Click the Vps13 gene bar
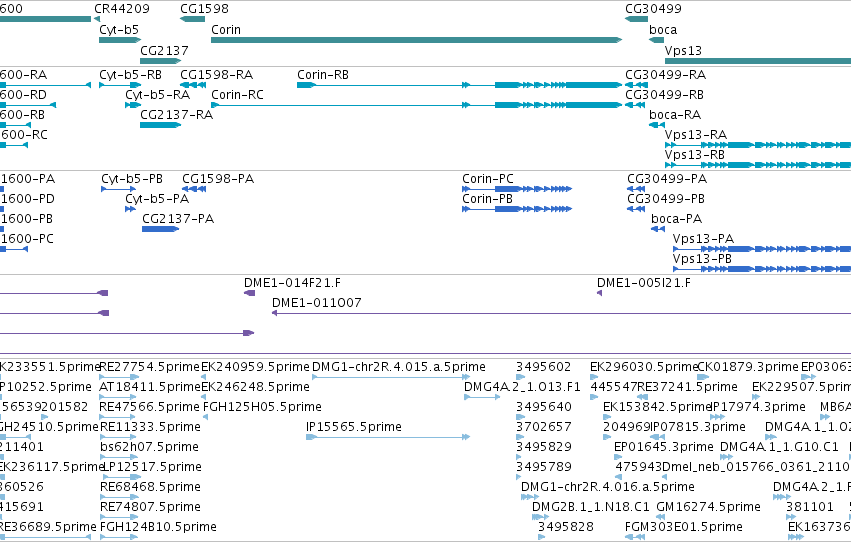The image size is (851, 542). (758, 61)
